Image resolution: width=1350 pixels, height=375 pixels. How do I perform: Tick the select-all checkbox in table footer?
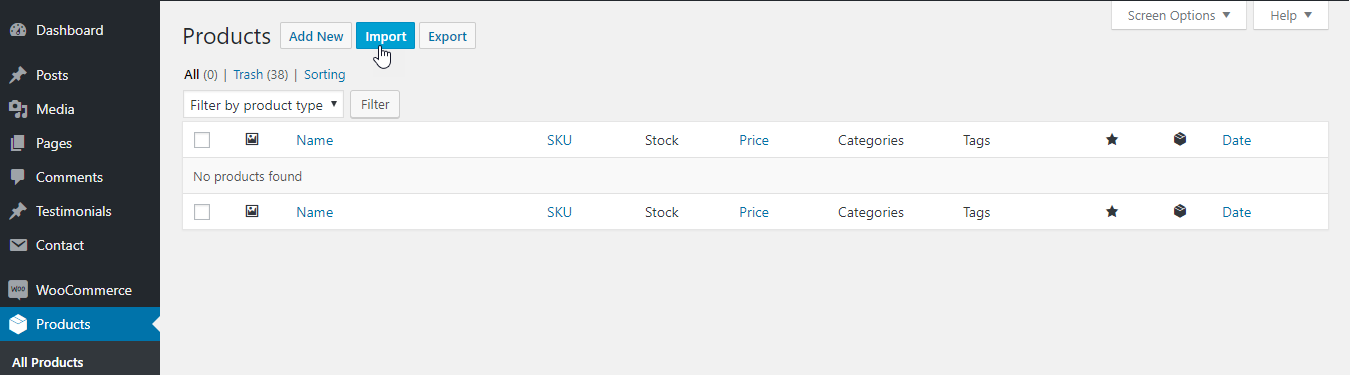click(x=202, y=212)
